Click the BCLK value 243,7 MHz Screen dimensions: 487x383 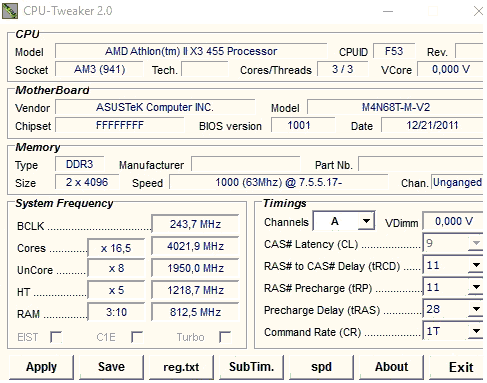[195, 224]
